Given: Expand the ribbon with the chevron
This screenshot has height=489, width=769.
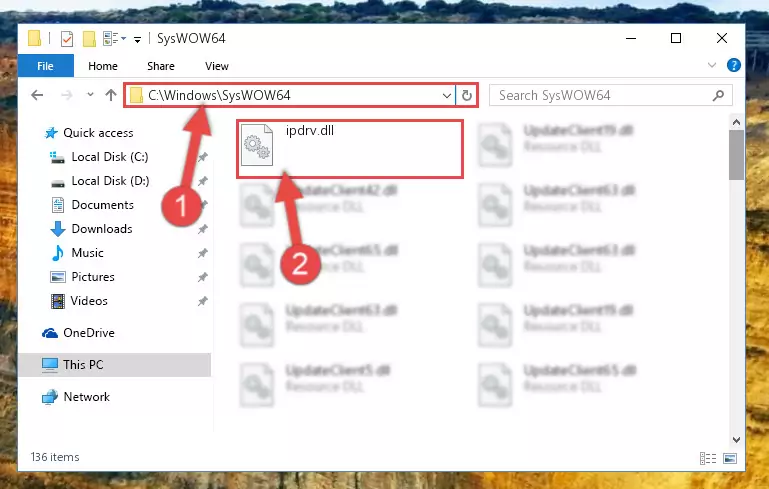Looking at the screenshot, I should coord(712,65).
